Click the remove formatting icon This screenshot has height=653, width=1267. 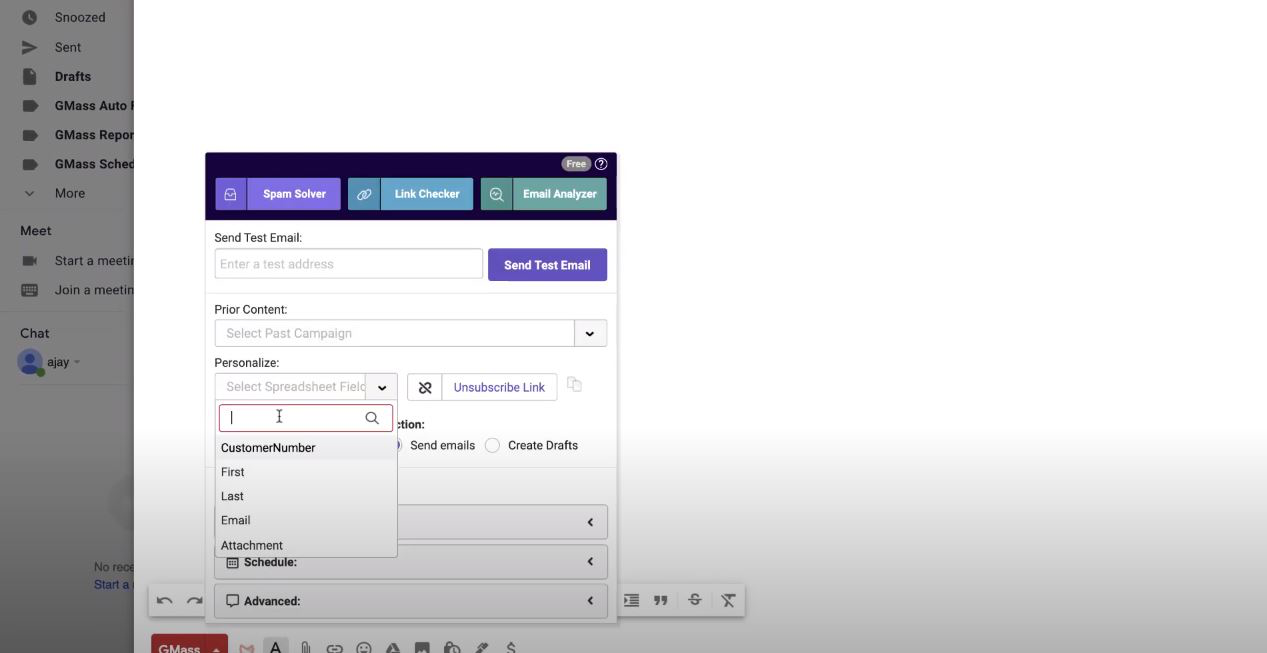click(x=728, y=600)
